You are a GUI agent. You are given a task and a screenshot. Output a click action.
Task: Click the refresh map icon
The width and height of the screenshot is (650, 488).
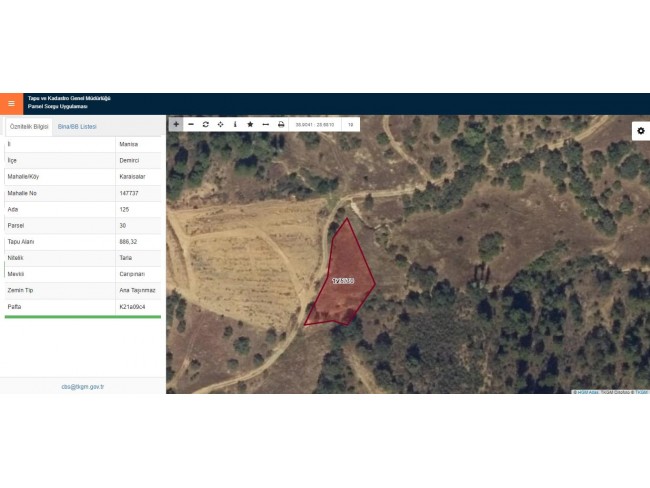(206, 124)
